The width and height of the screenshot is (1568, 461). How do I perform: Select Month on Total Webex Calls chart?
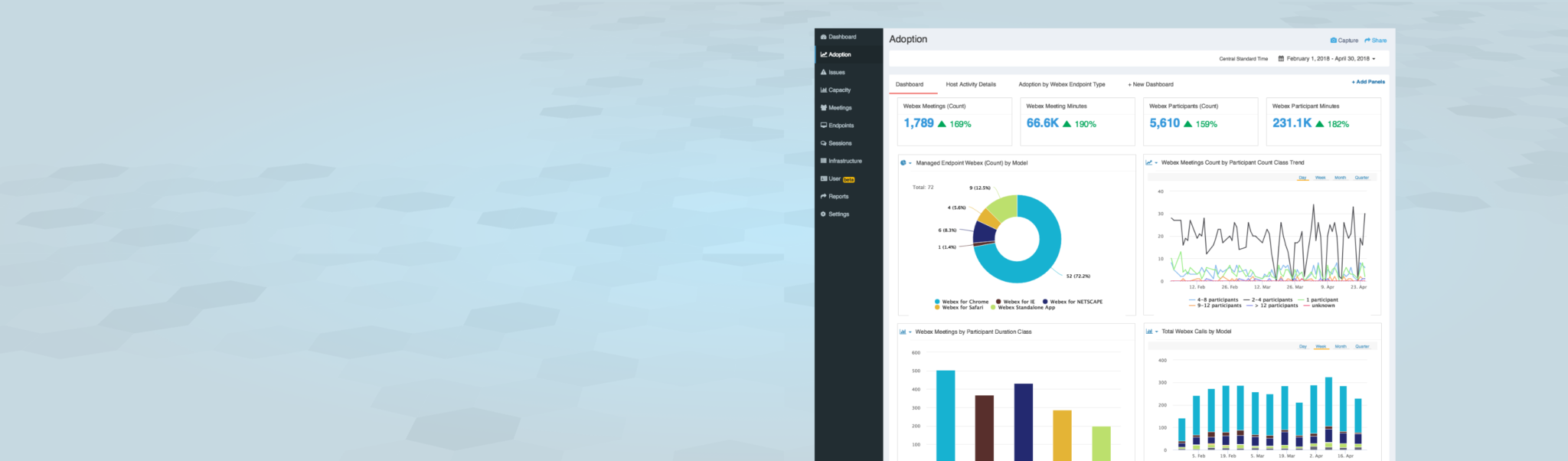coord(1341,346)
